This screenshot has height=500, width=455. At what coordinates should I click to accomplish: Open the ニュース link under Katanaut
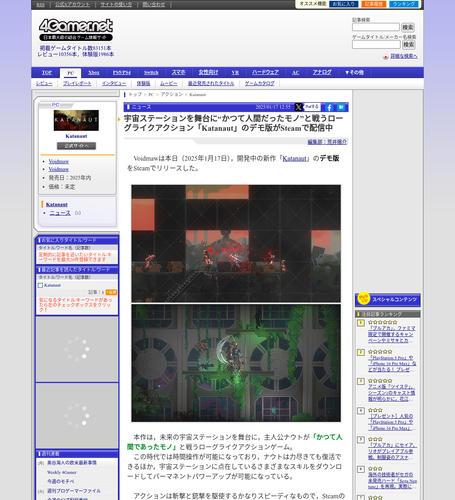pyautogui.click(x=60, y=213)
